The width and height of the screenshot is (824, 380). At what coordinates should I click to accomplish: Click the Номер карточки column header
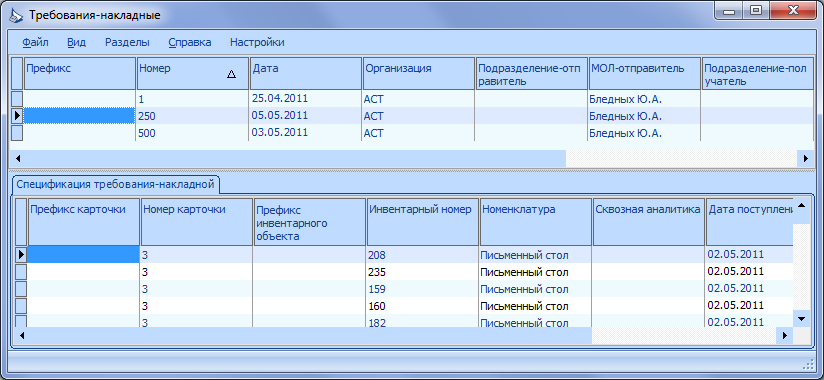coord(197,222)
